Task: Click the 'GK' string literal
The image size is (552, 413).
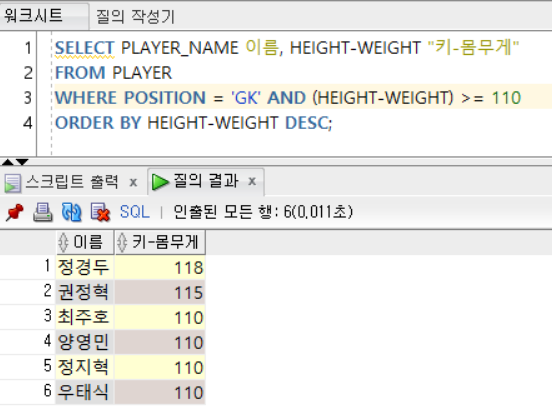Action: tap(246, 98)
